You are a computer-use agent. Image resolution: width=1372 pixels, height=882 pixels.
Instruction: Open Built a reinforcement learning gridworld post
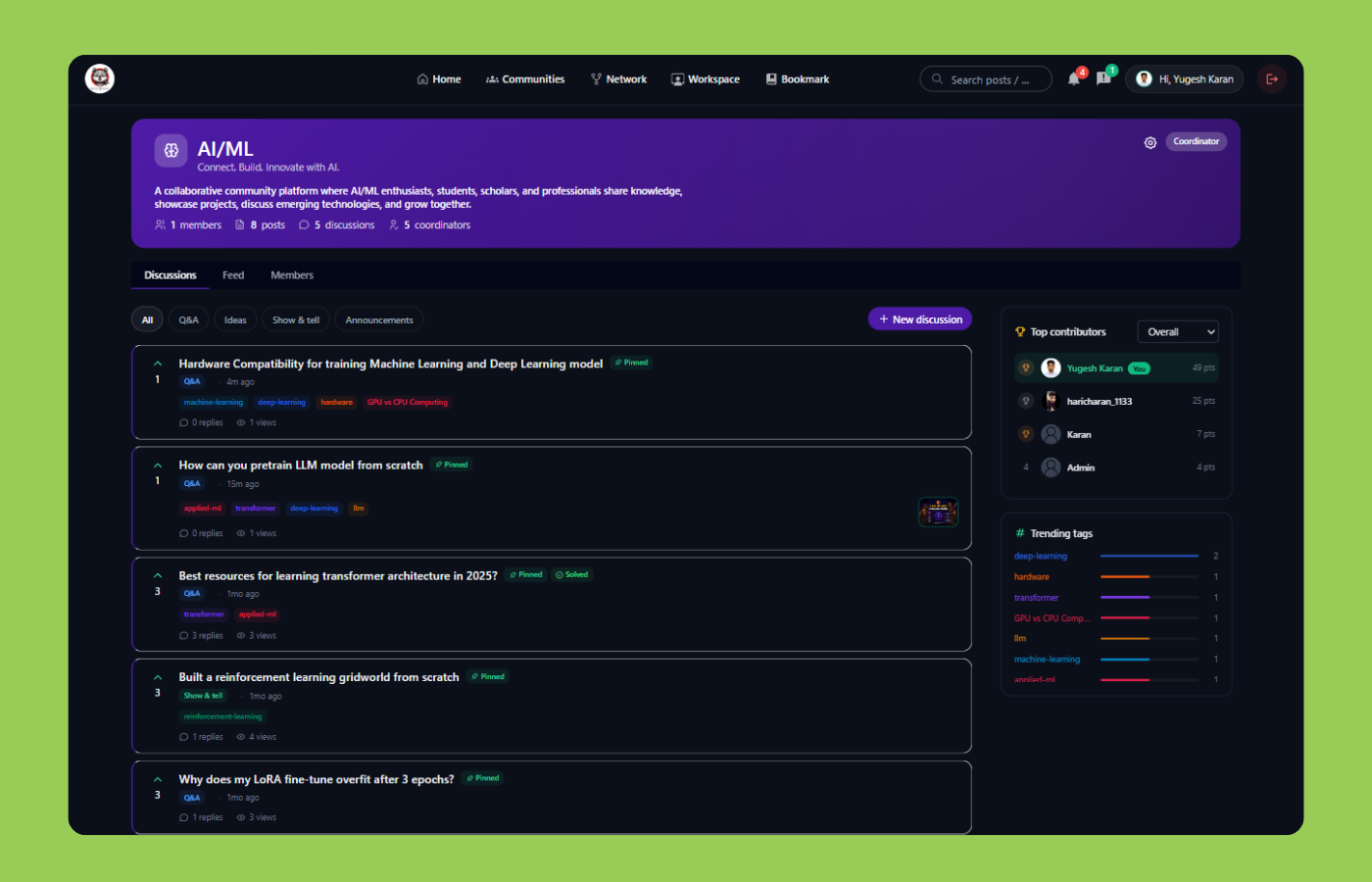(x=318, y=677)
